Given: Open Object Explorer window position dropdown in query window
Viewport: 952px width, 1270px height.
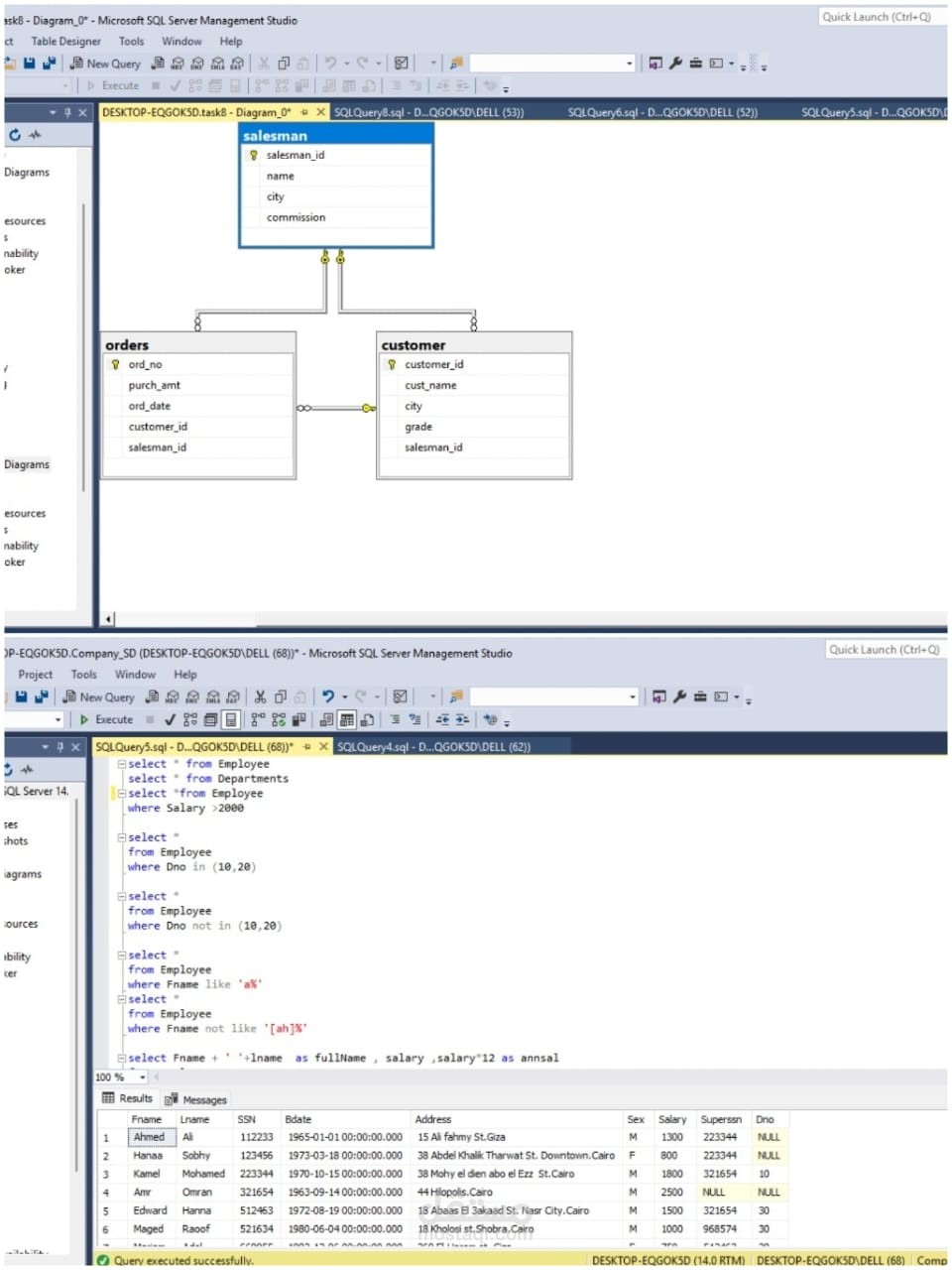Looking at the screenshot, I should pyautogui.click(x=46, y=746).
